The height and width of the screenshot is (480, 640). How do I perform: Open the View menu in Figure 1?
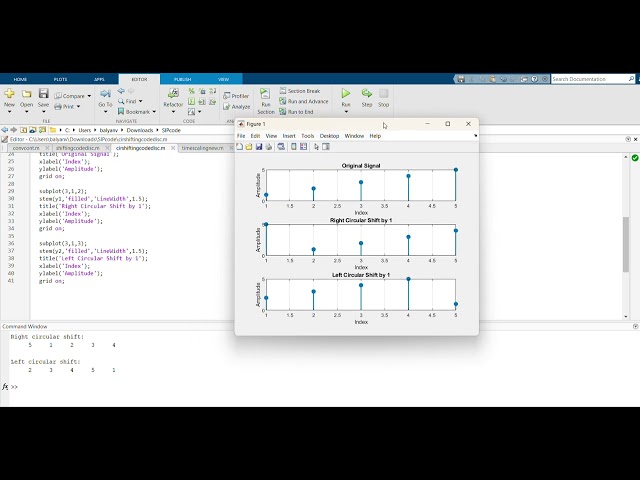[271, 136]
